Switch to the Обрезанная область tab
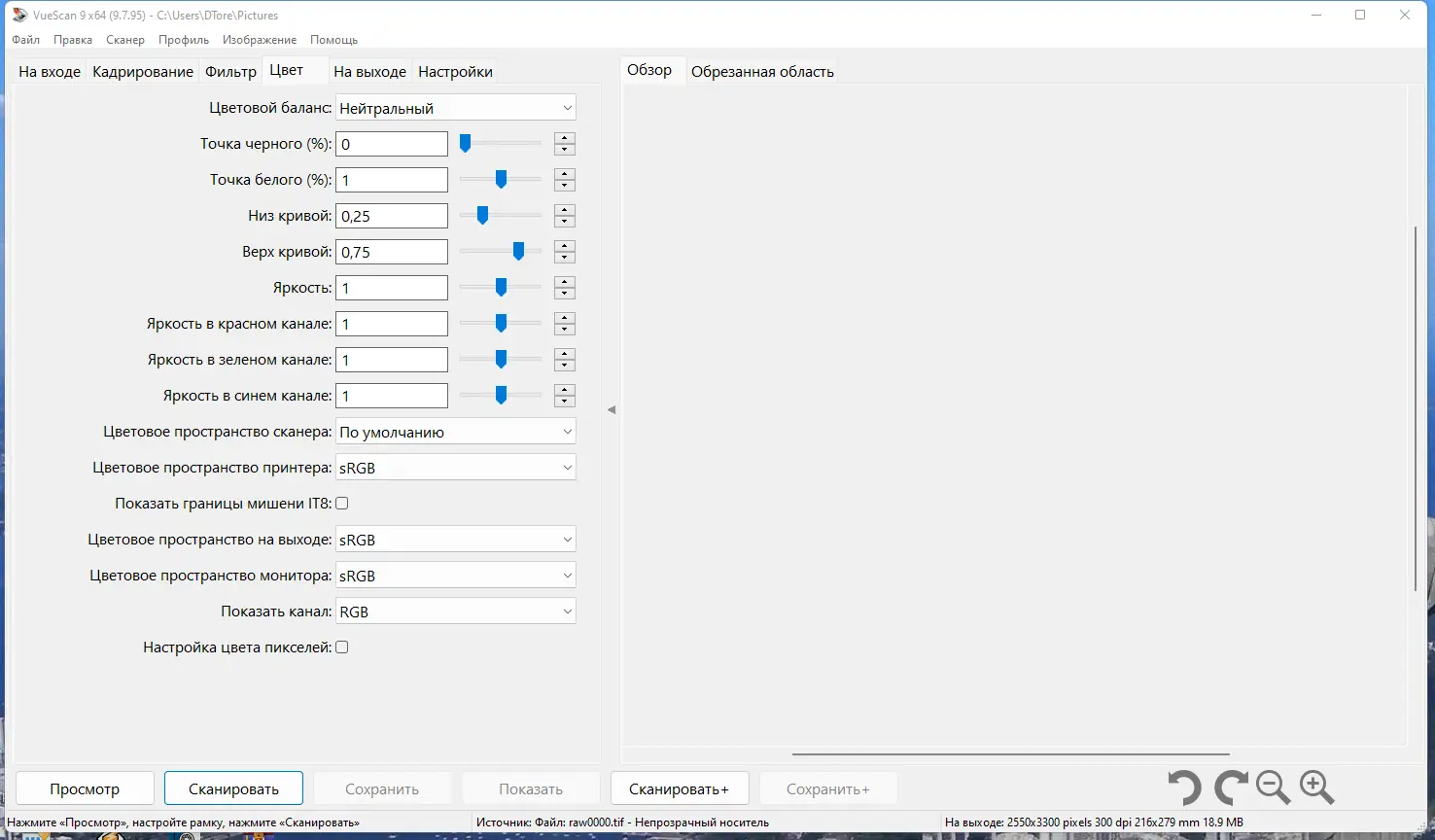 (762, 72)
